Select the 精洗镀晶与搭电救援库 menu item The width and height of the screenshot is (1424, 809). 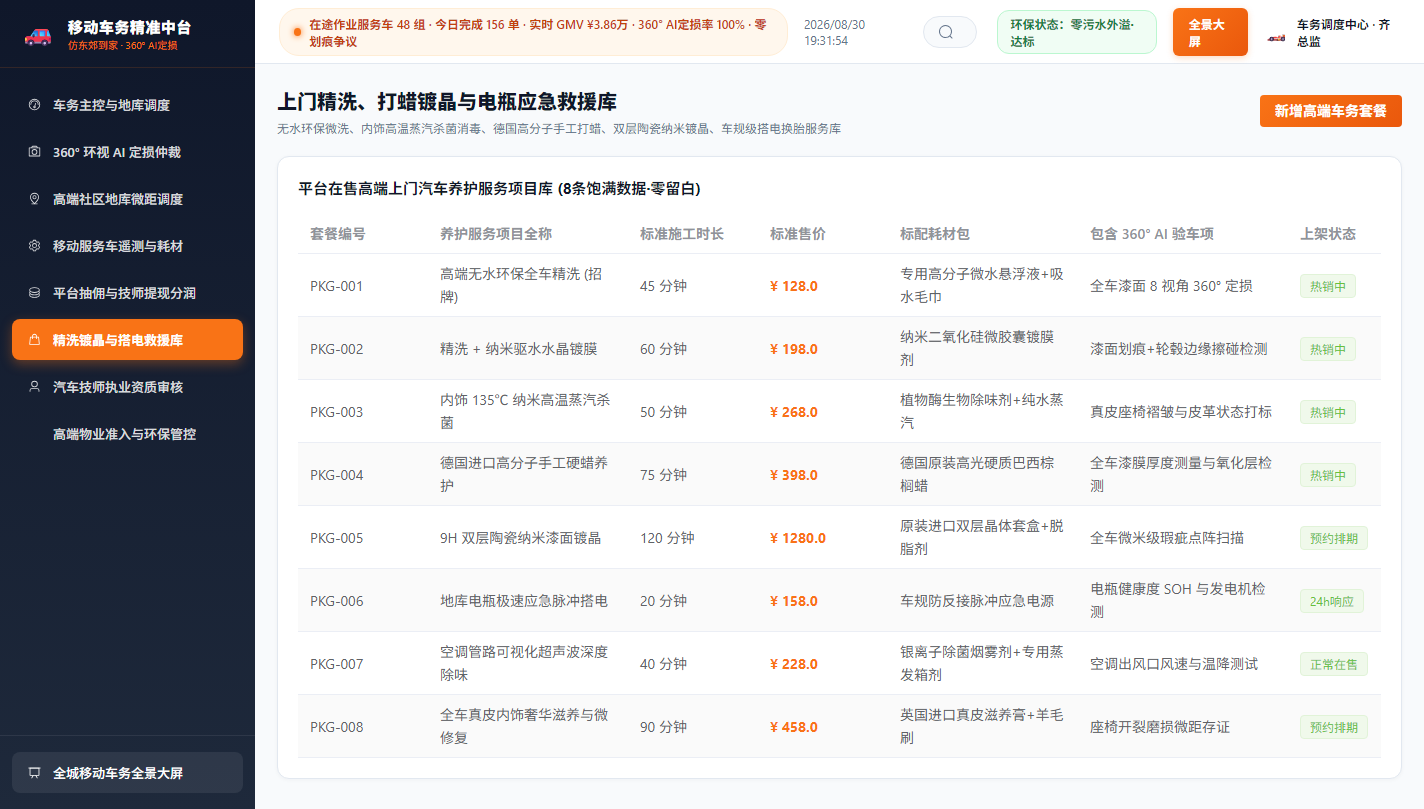pos(127,340)
